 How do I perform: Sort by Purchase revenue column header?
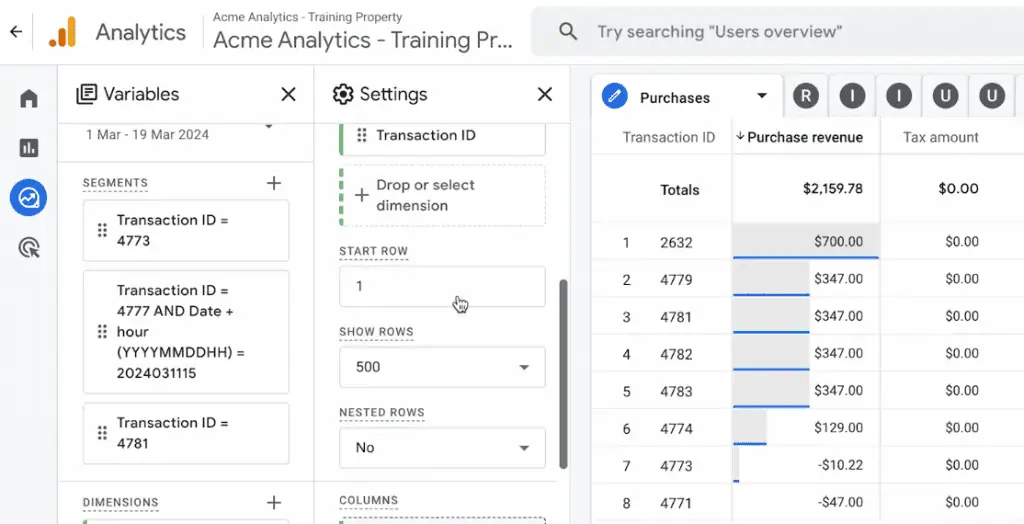(x=804, y=137)
